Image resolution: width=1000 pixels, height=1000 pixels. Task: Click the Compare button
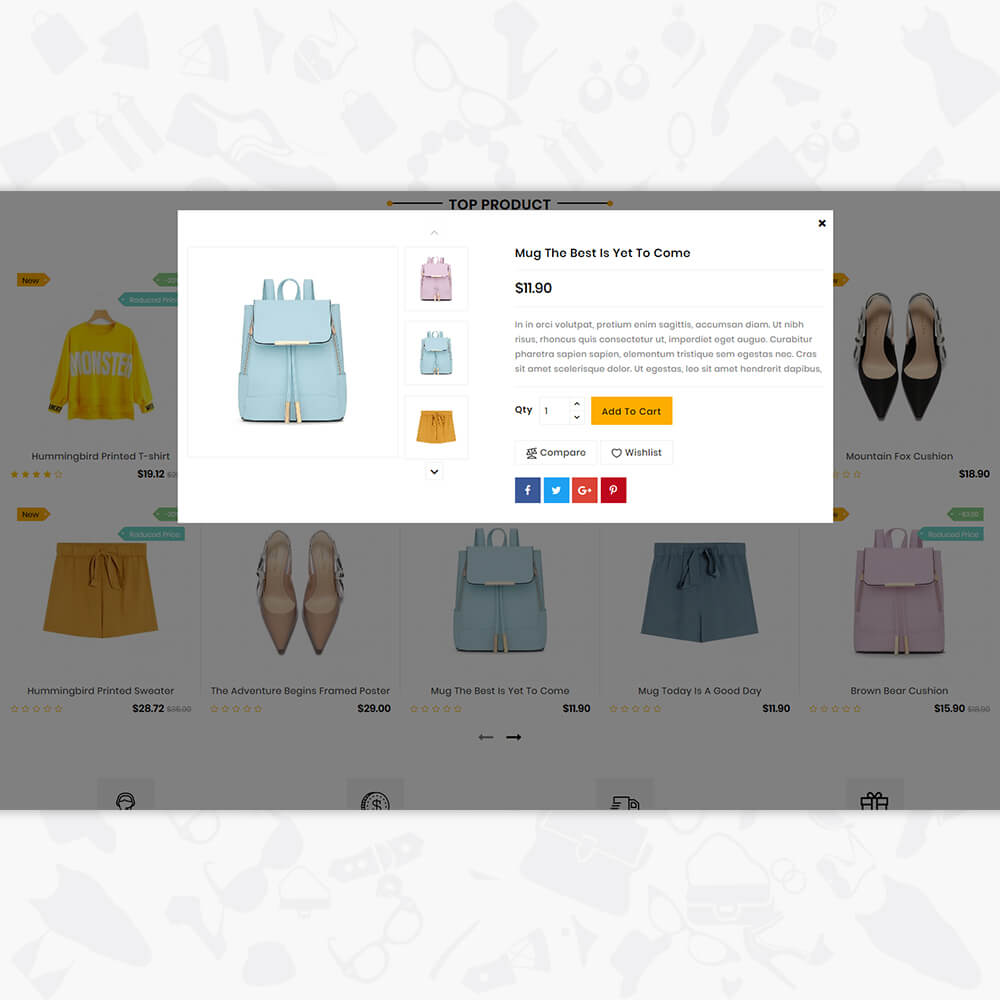tap(555, 452)
